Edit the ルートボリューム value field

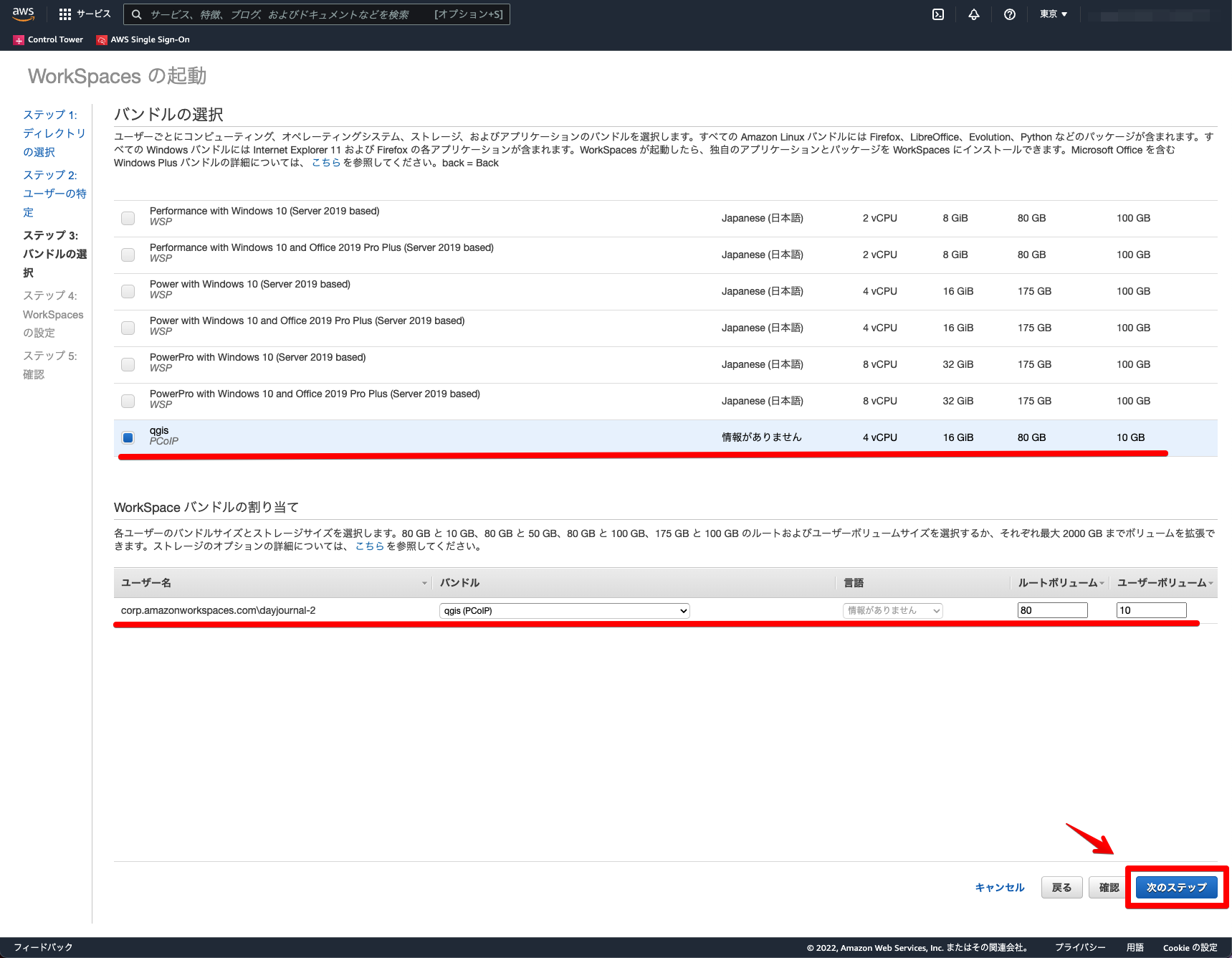click(1051, 610)
